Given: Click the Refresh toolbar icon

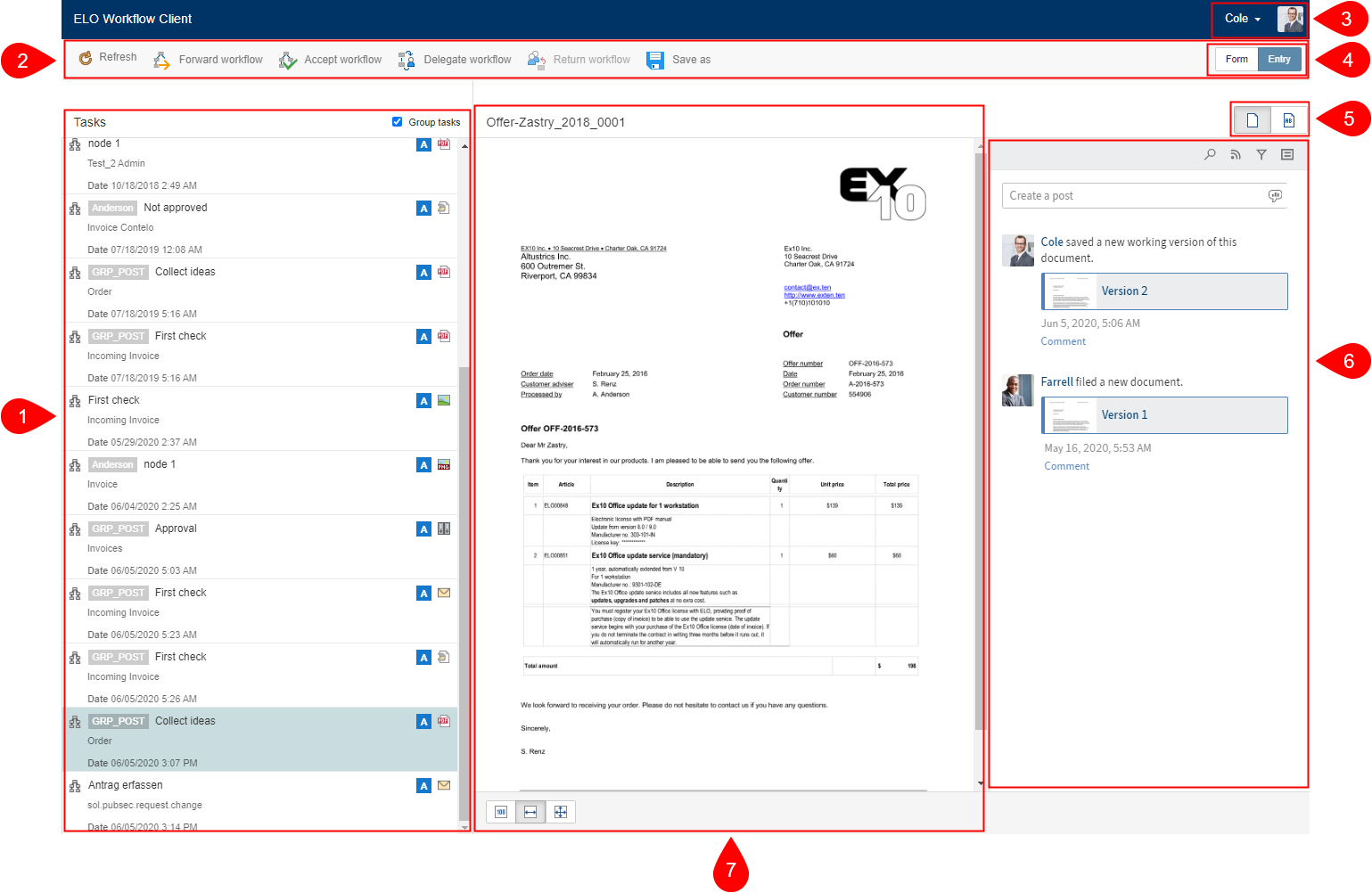Looking at the screenshot, I should 86,58.
